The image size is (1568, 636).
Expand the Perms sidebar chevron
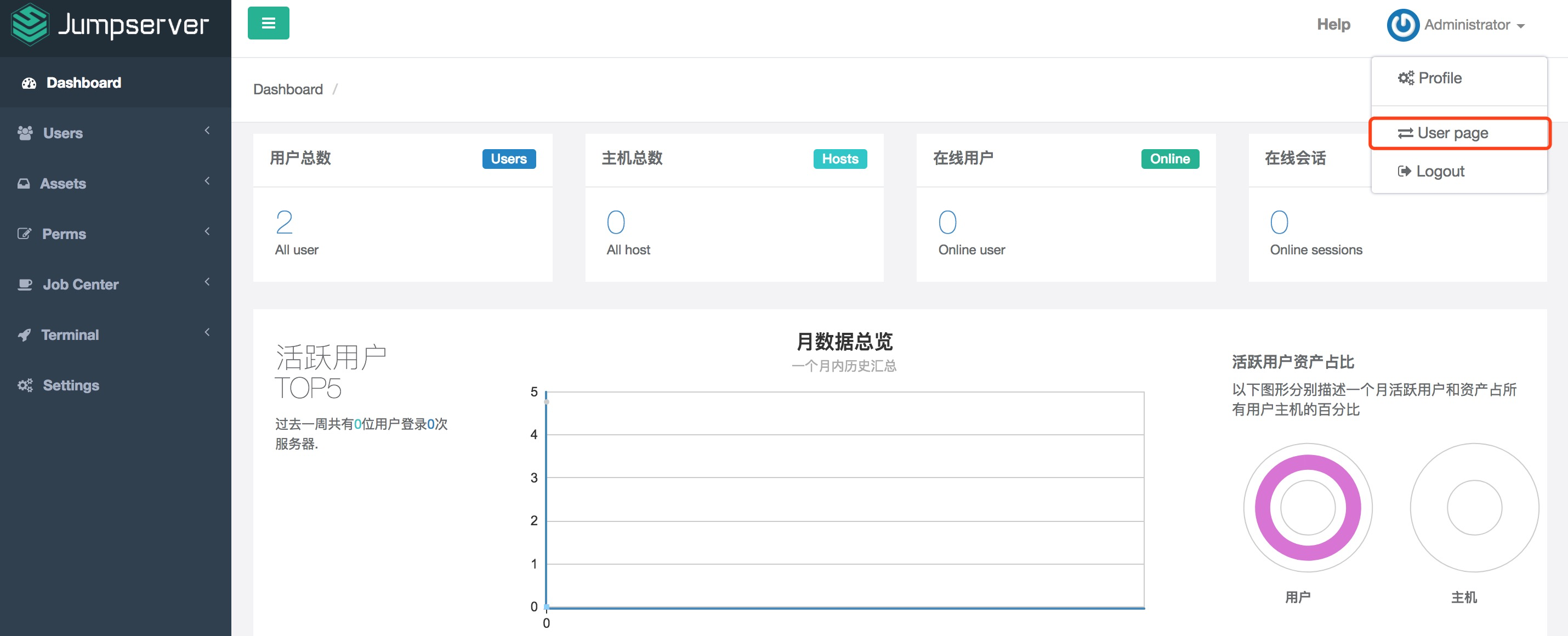click(207, 231)
